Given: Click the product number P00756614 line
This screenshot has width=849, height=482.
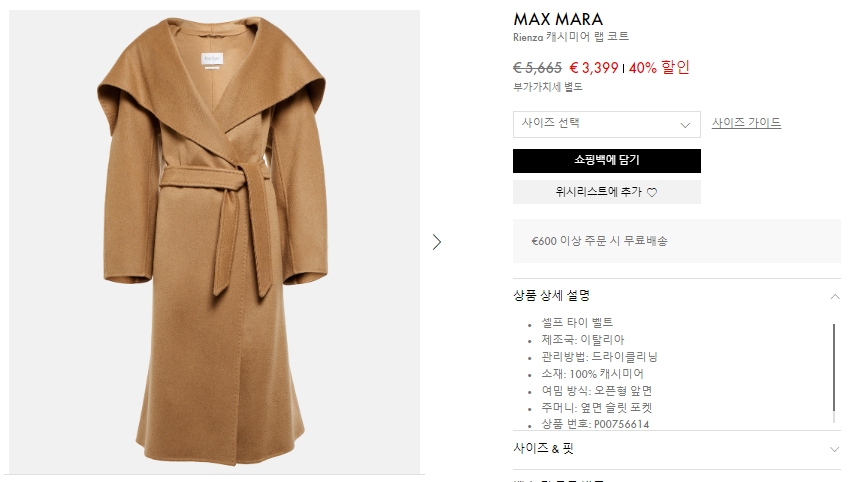Looking at the screenshot, I should [x=595, y=424].
